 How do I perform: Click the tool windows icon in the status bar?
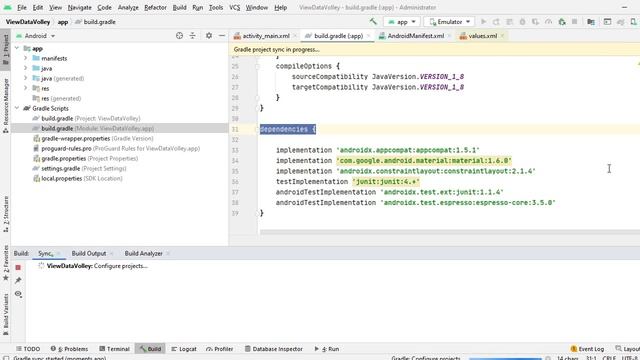point(6,358)
